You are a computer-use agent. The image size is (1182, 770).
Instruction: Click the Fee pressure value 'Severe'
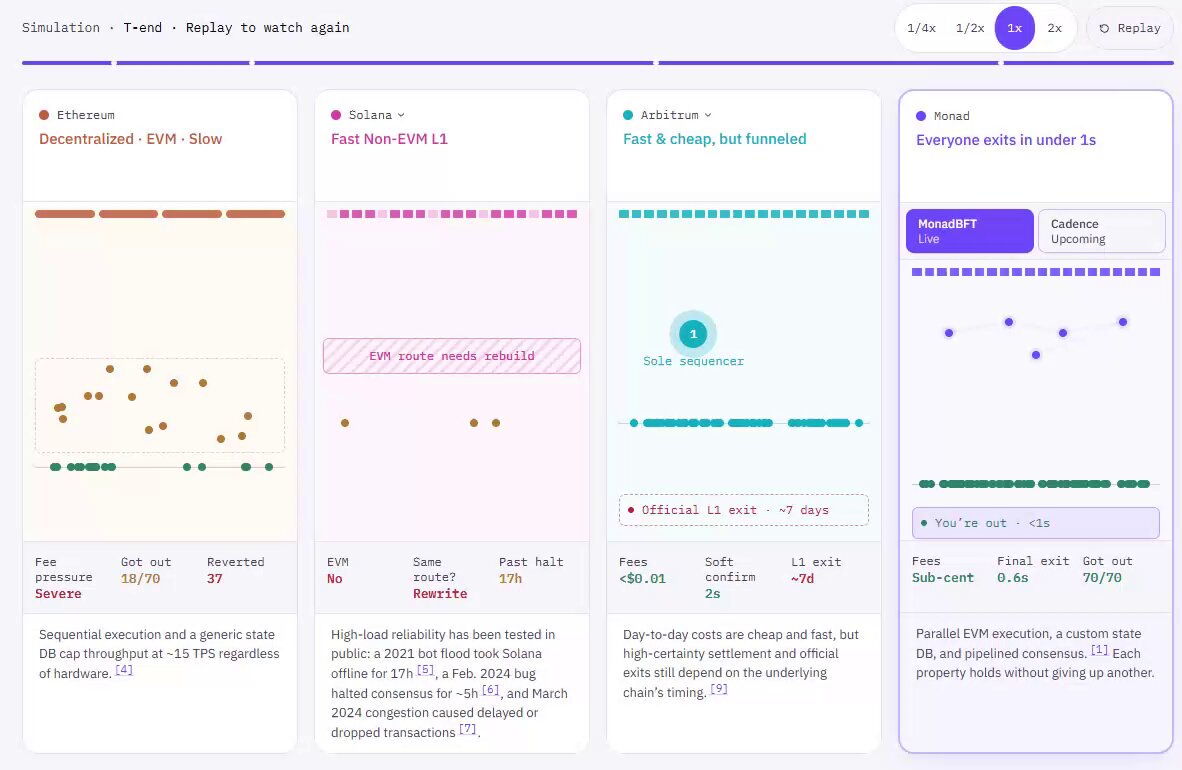point(58,594)
